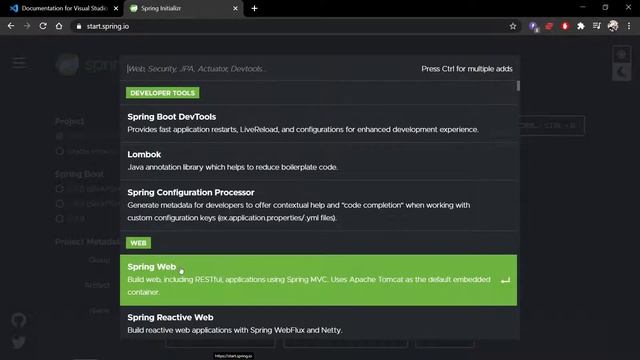Screen dimensions: 640x360
Task: Open the Twitter icon in sidebar
Action: [x=18, y=342]
